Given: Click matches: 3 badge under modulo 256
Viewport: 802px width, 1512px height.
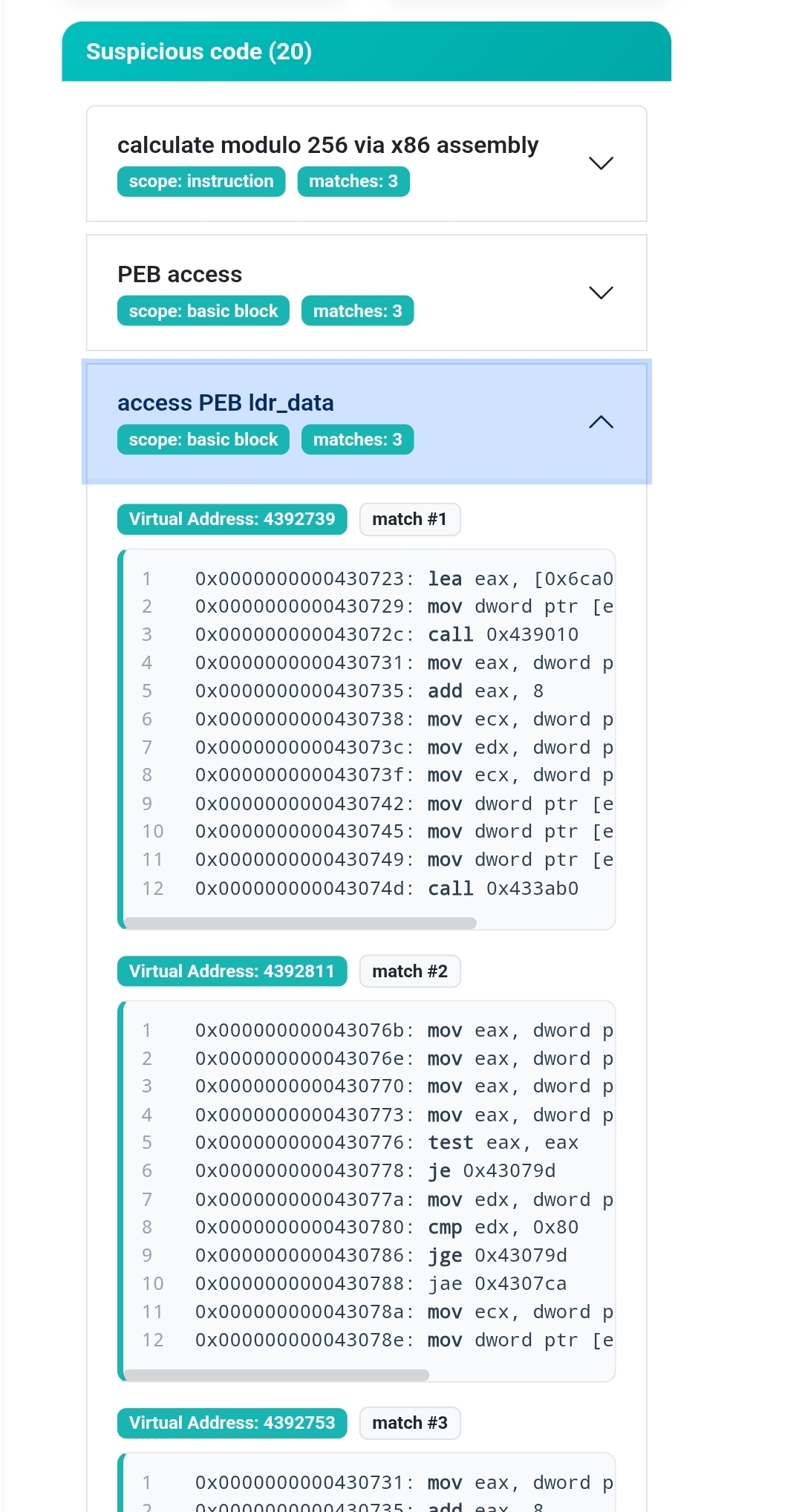Looking at the screenshot, I should tap(353, 181).
